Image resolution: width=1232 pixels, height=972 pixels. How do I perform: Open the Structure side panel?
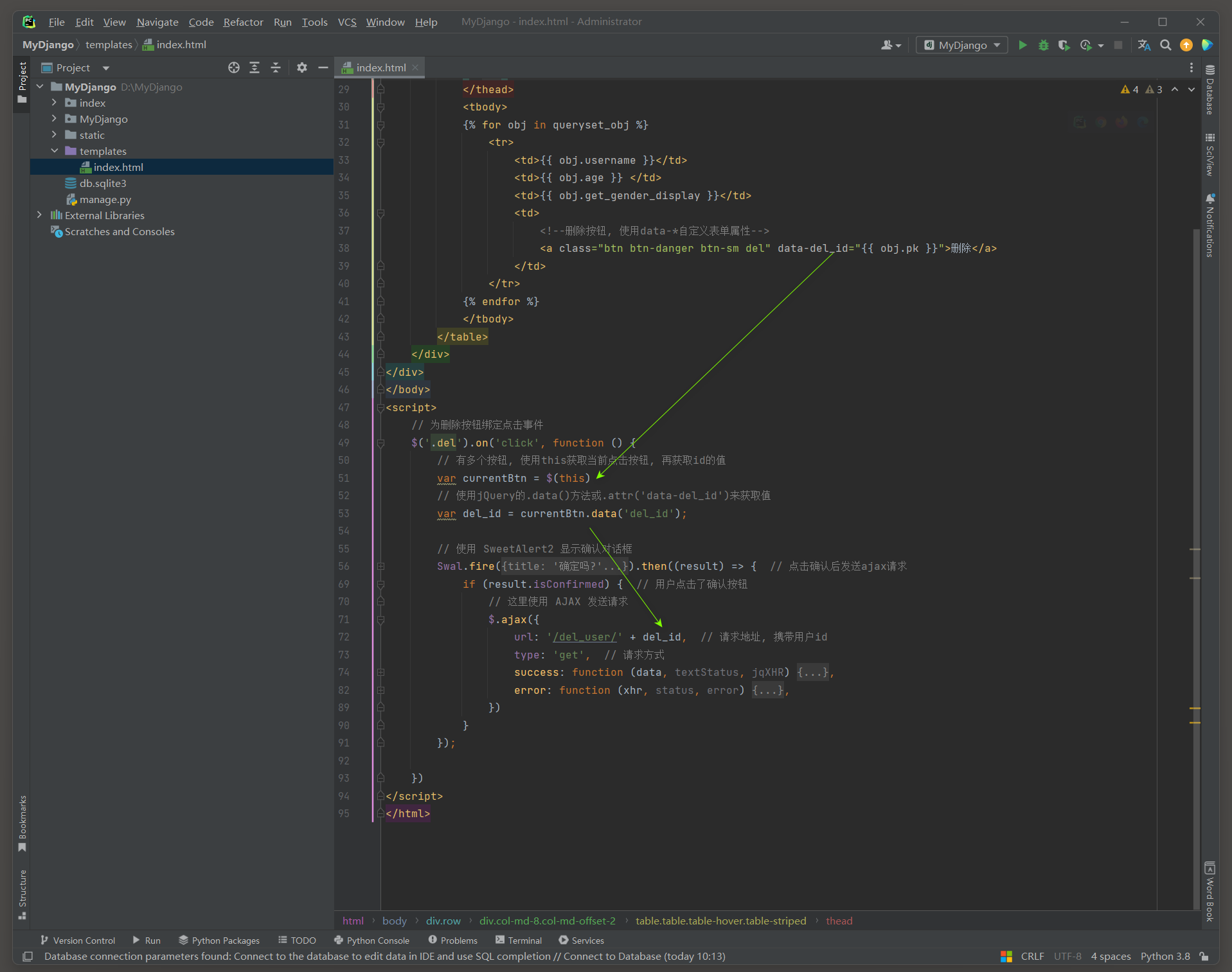pos(22,895)
